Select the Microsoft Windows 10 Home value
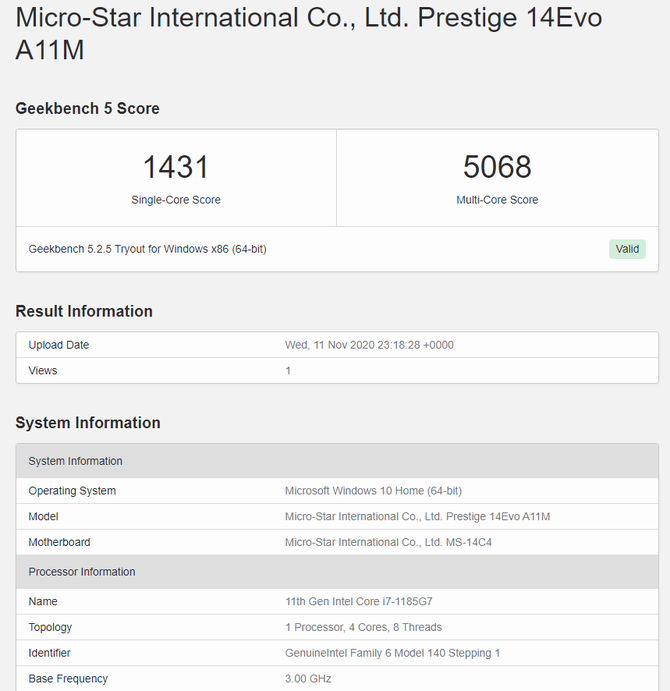The image size is (670, 691). pyautogui.click(x=373, y=491)
